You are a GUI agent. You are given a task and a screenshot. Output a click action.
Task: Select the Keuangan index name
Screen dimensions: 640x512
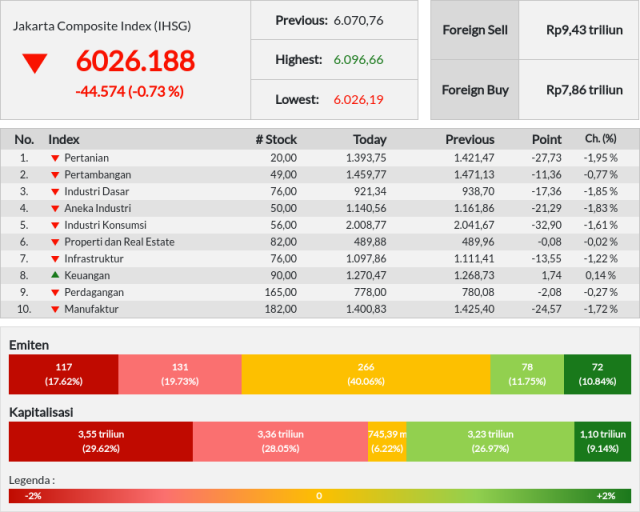pyautogui.click(x=87, y=276)
